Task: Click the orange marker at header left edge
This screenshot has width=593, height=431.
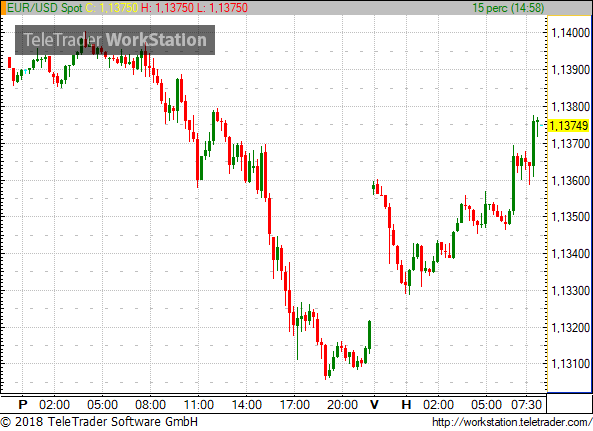Action: [x=3, y=8]
